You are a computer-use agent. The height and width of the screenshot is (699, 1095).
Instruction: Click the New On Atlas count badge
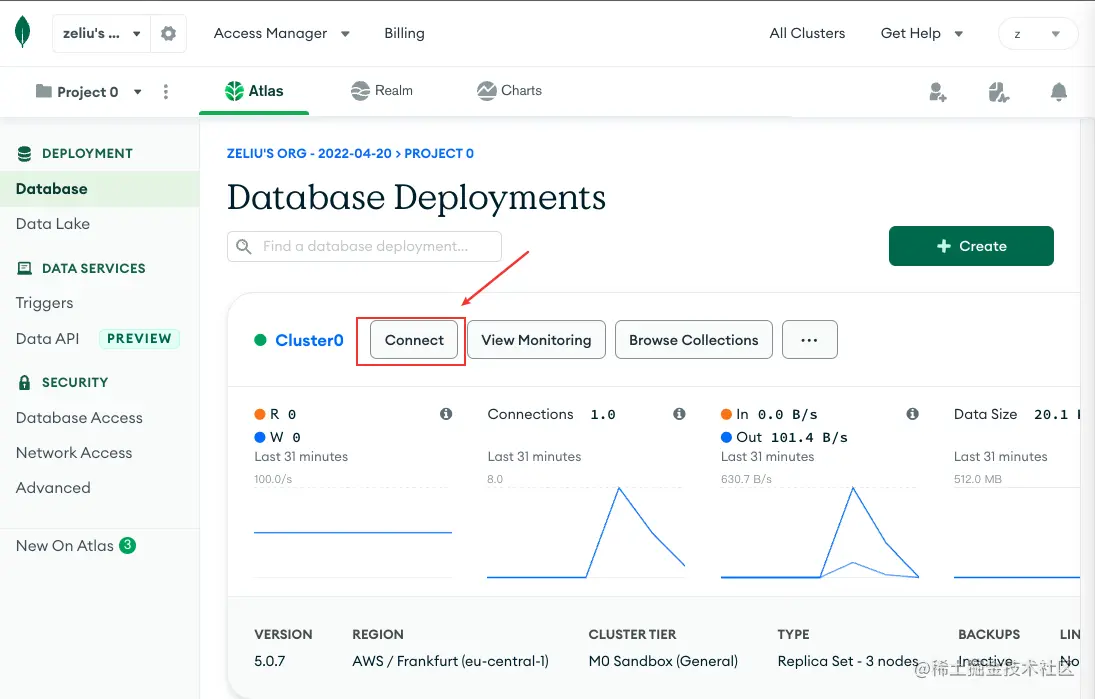pyautogui.click(x=127, y=545)
